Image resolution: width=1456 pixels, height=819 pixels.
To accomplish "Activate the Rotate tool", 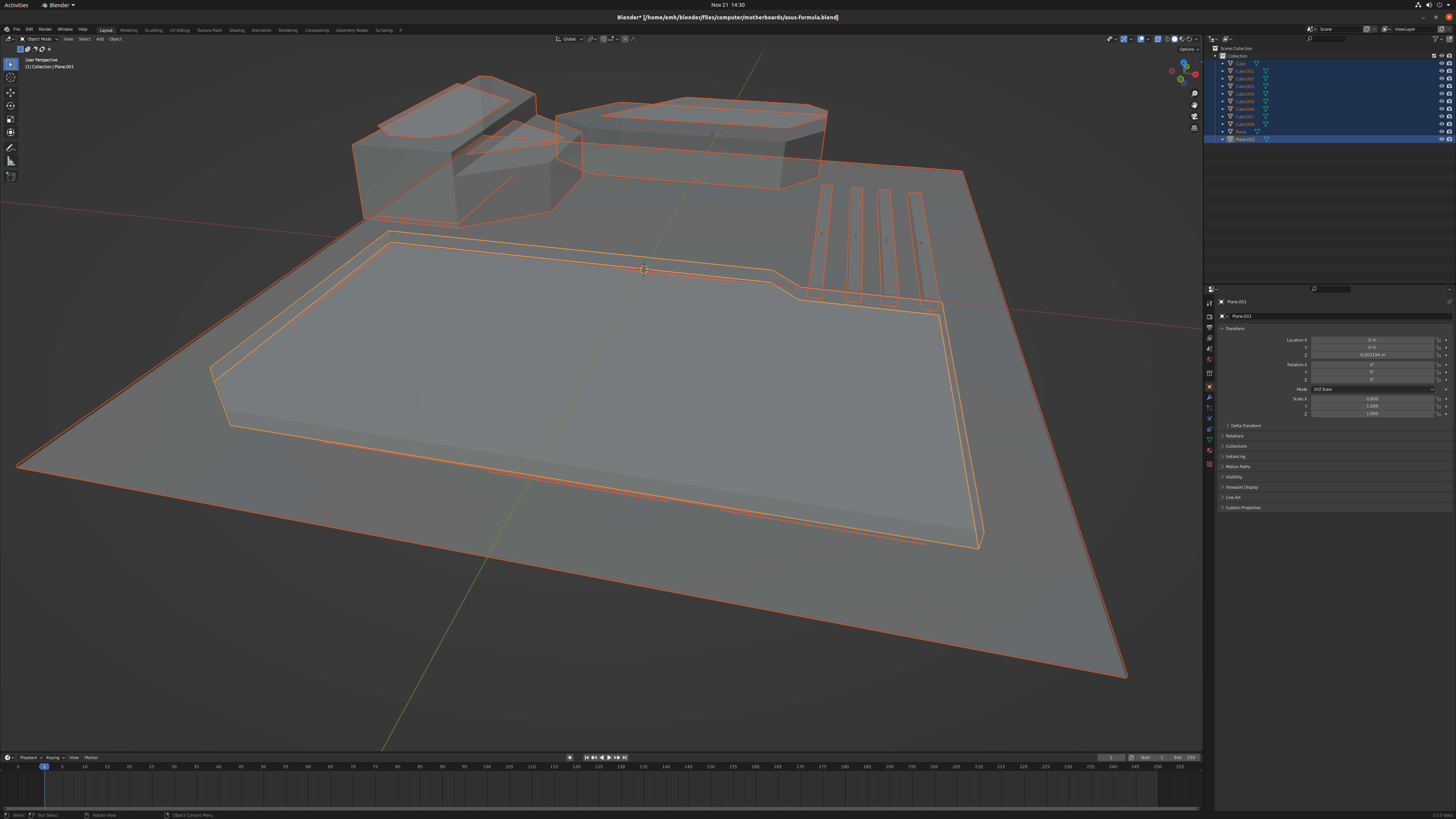I will [11, 106].
